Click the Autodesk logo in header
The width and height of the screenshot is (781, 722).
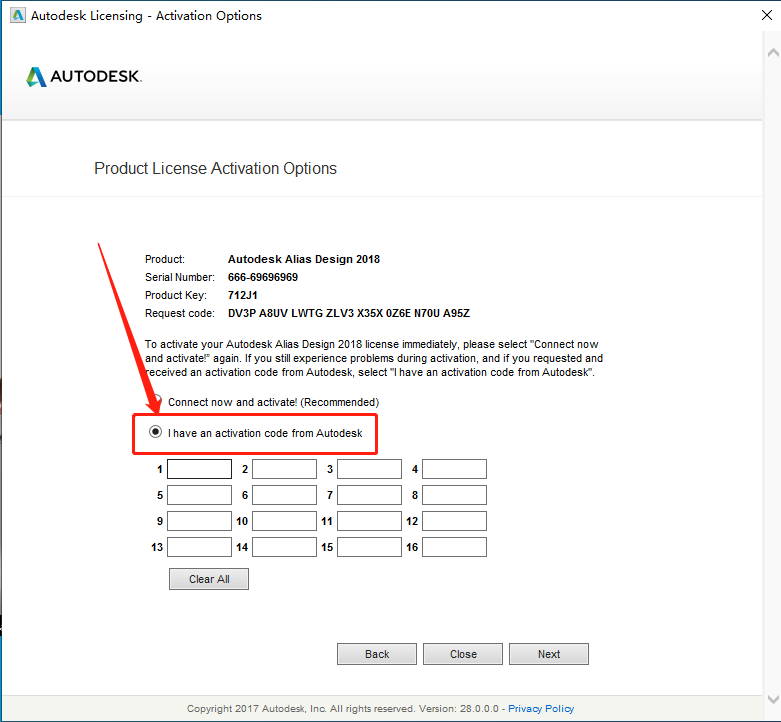84,77
